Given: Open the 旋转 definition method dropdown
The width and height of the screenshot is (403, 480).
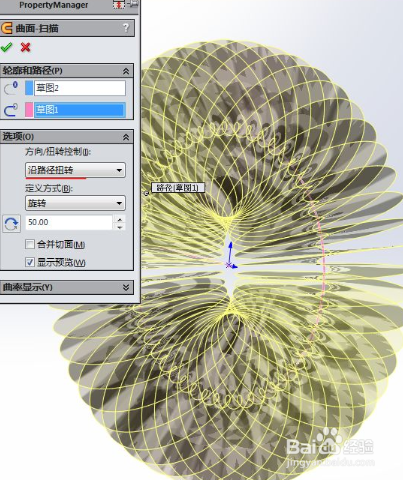Looking at the screenshot, I should pos(75,203).
